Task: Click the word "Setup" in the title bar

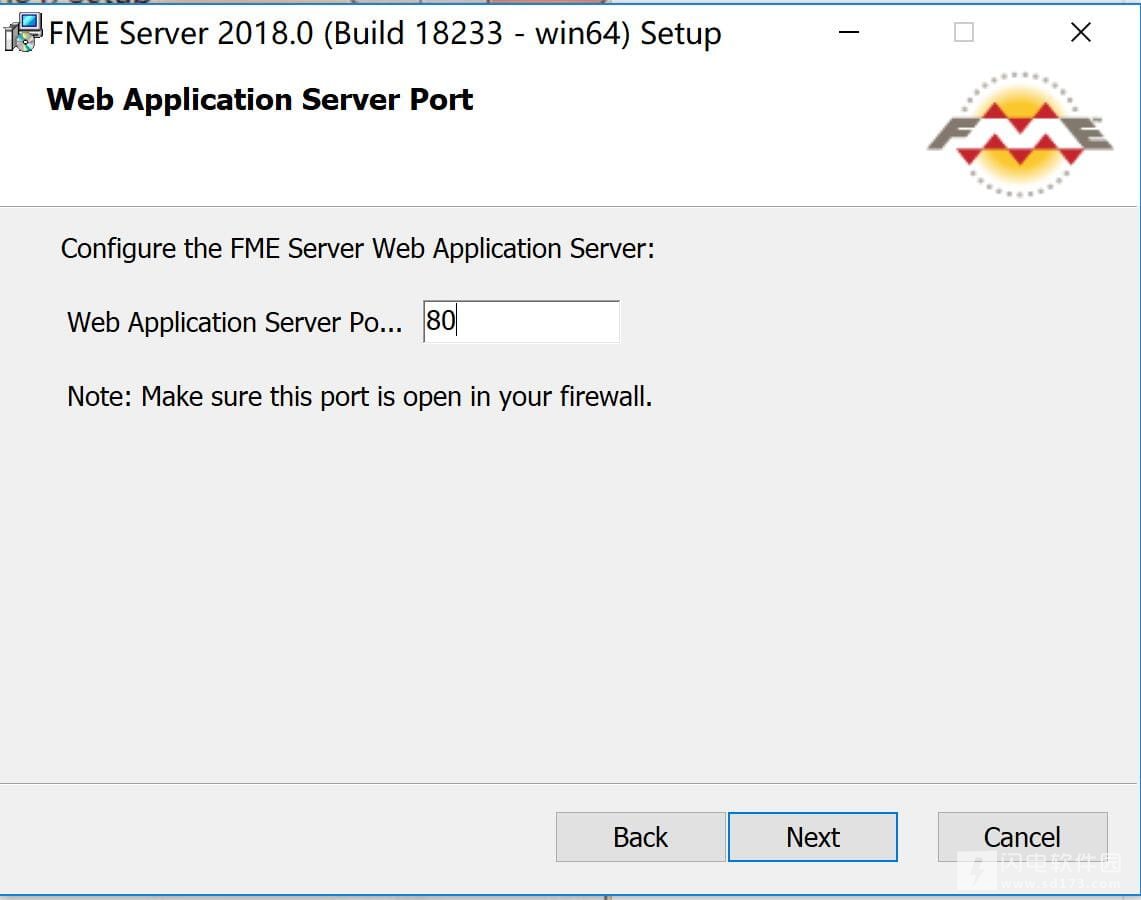Action: (x=680, y=33)
